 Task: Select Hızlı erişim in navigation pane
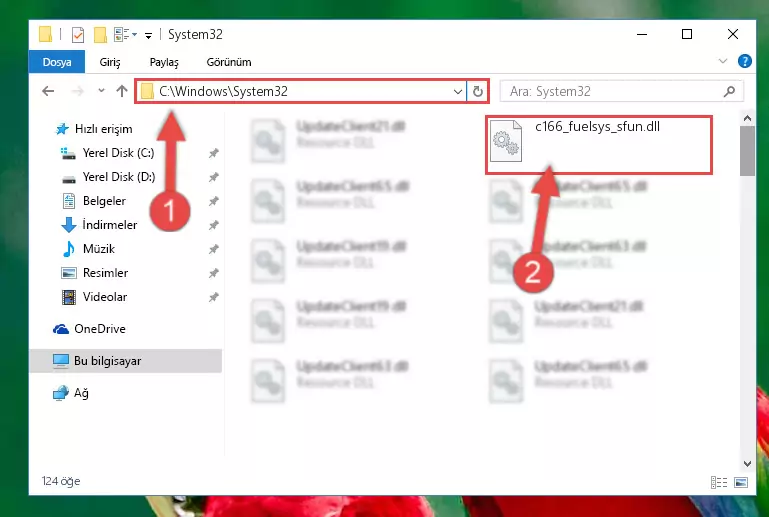94,129
